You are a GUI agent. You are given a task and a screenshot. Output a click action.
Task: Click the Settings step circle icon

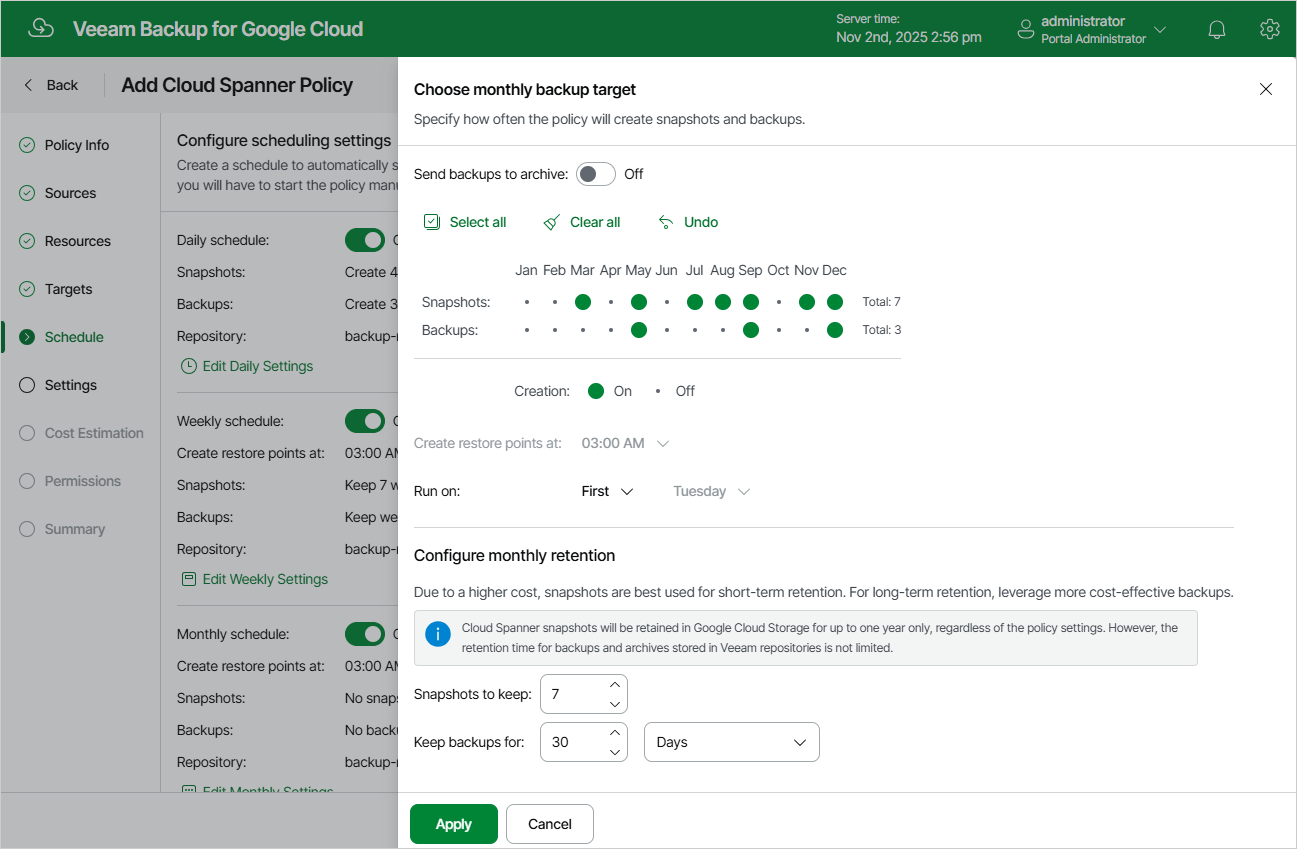tap(27, 385)
